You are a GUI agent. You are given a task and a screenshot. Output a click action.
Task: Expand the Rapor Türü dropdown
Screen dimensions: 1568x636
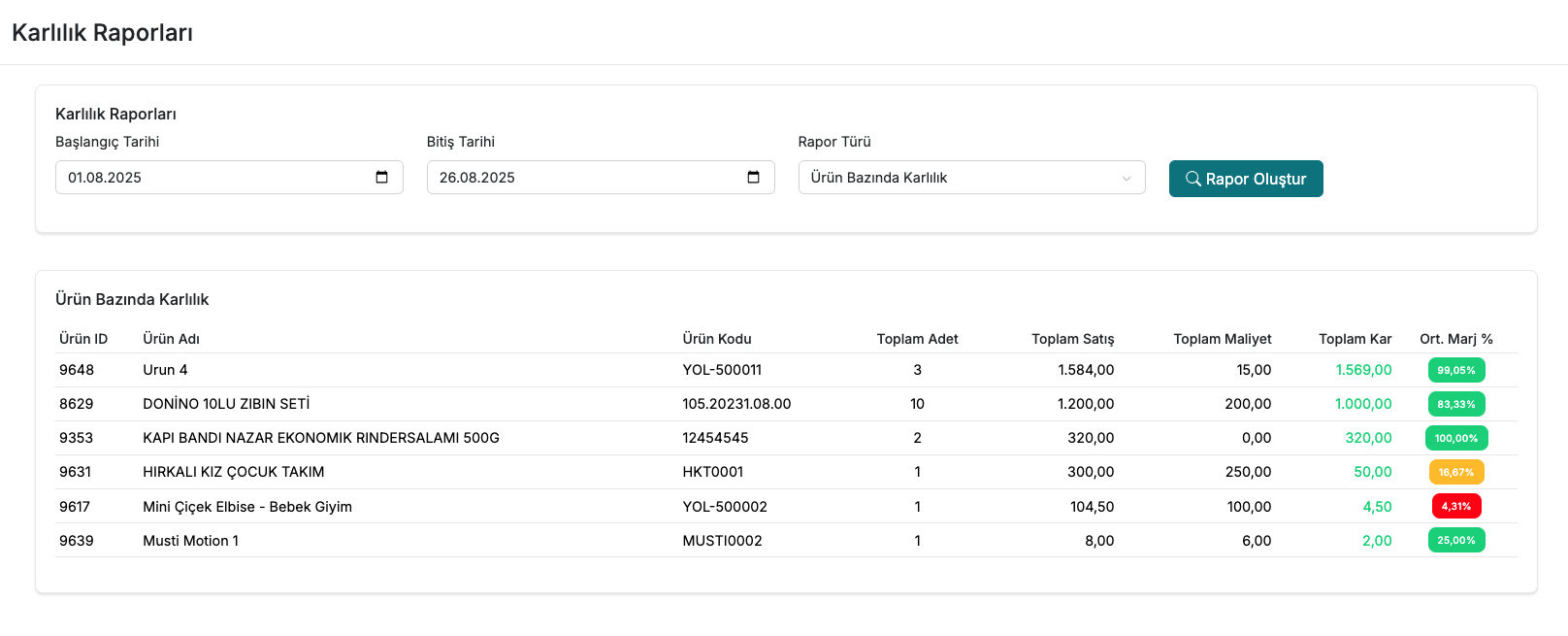[970, 178]
